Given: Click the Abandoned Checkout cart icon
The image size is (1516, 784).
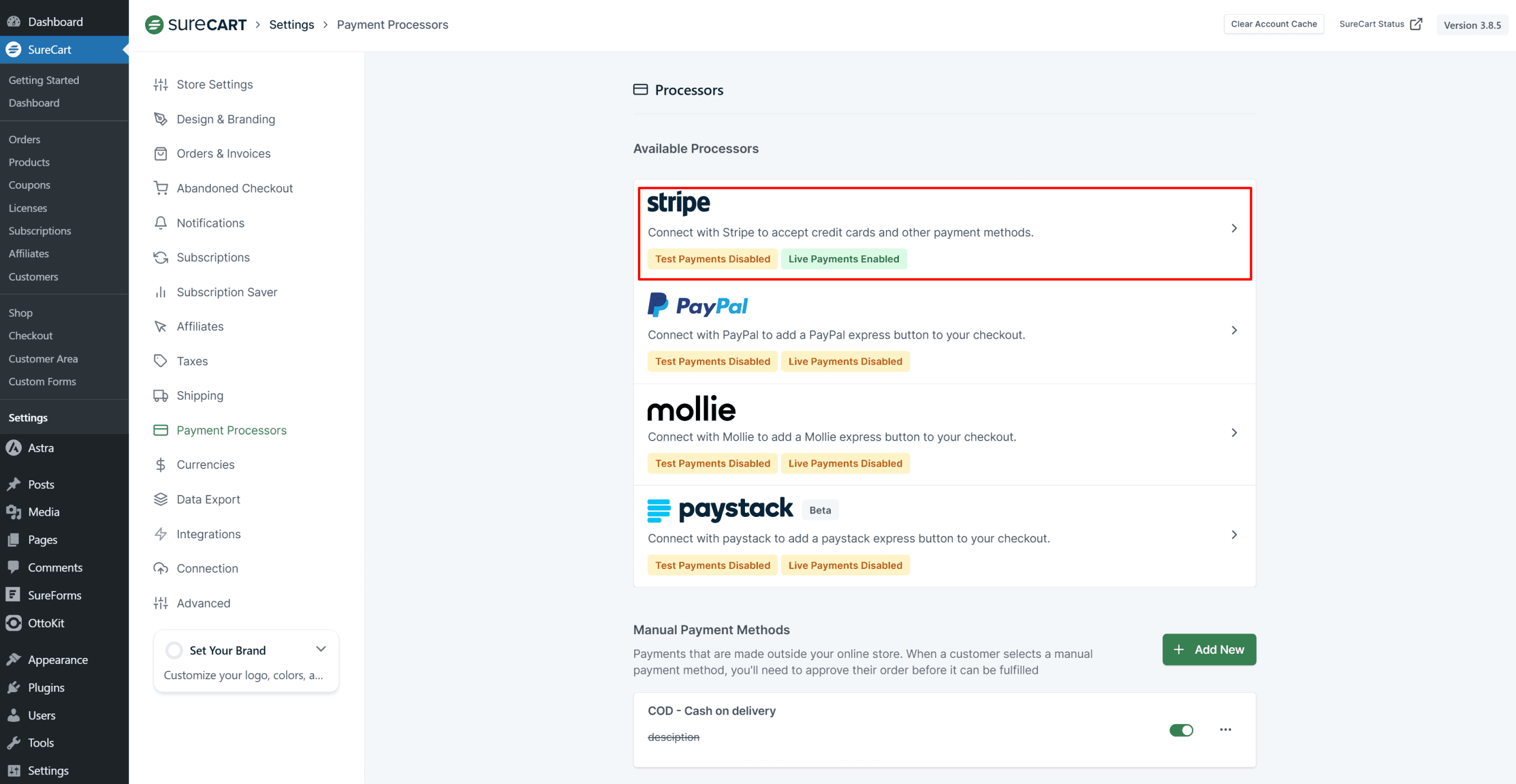Looking at the screenshot, I should point(160,188).
